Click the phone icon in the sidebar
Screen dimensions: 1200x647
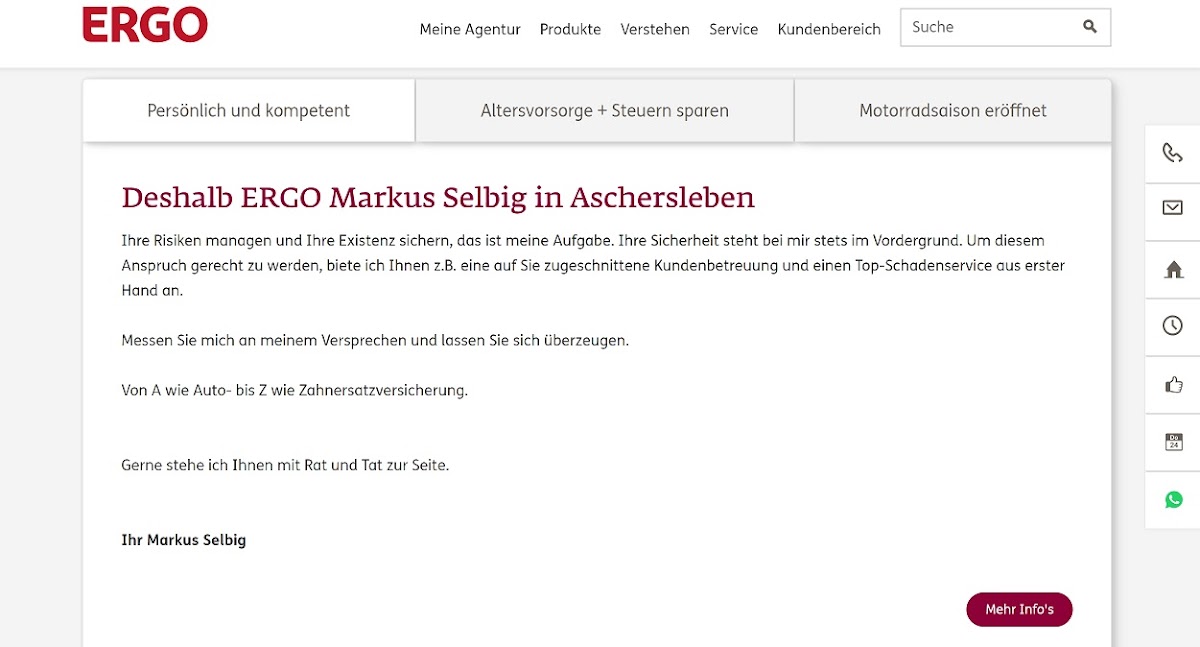(1172, 153)
